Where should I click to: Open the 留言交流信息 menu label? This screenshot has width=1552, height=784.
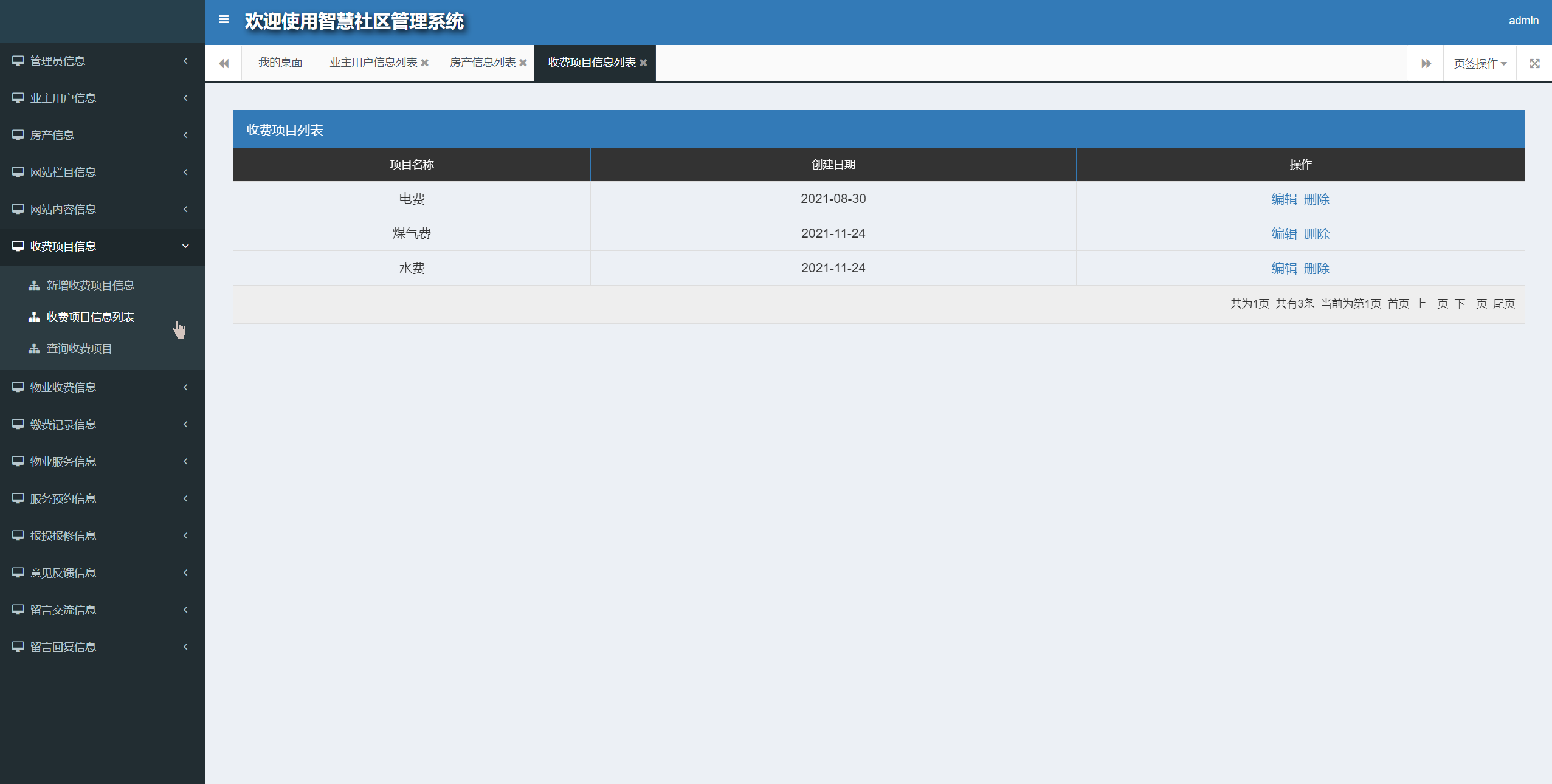(x=63, y=610)
